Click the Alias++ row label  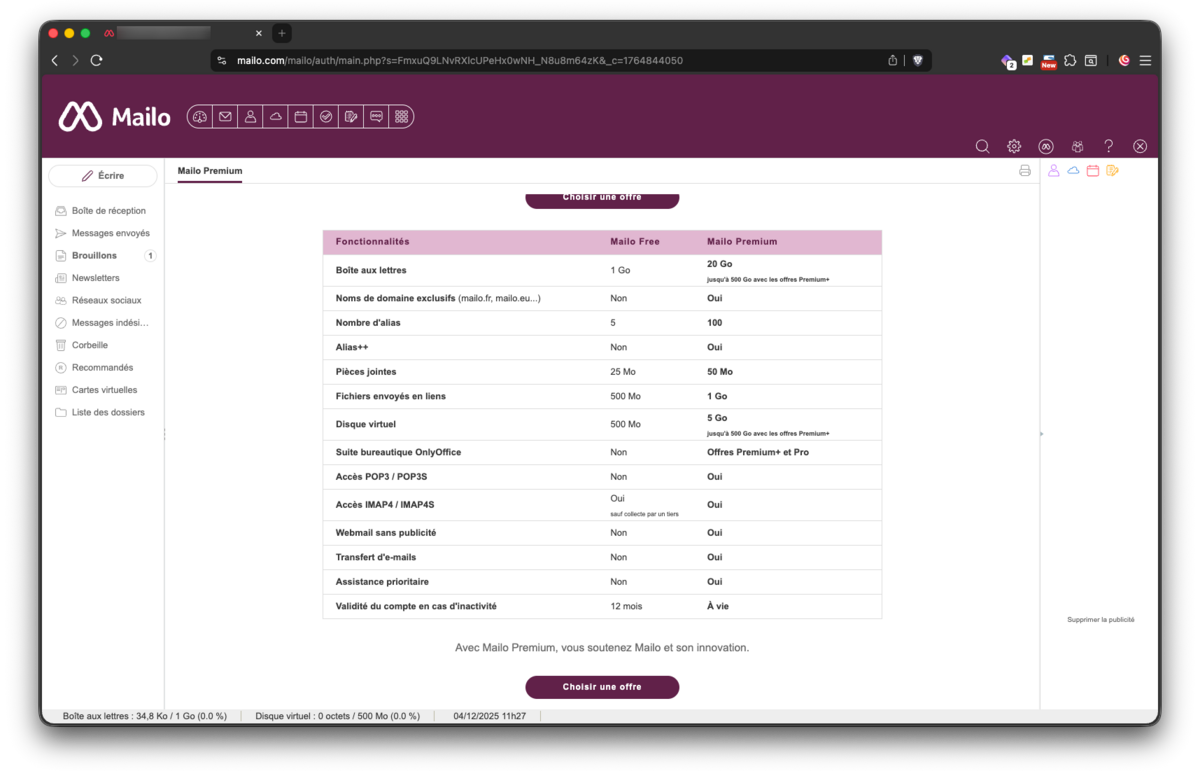[x=352, y=348]
